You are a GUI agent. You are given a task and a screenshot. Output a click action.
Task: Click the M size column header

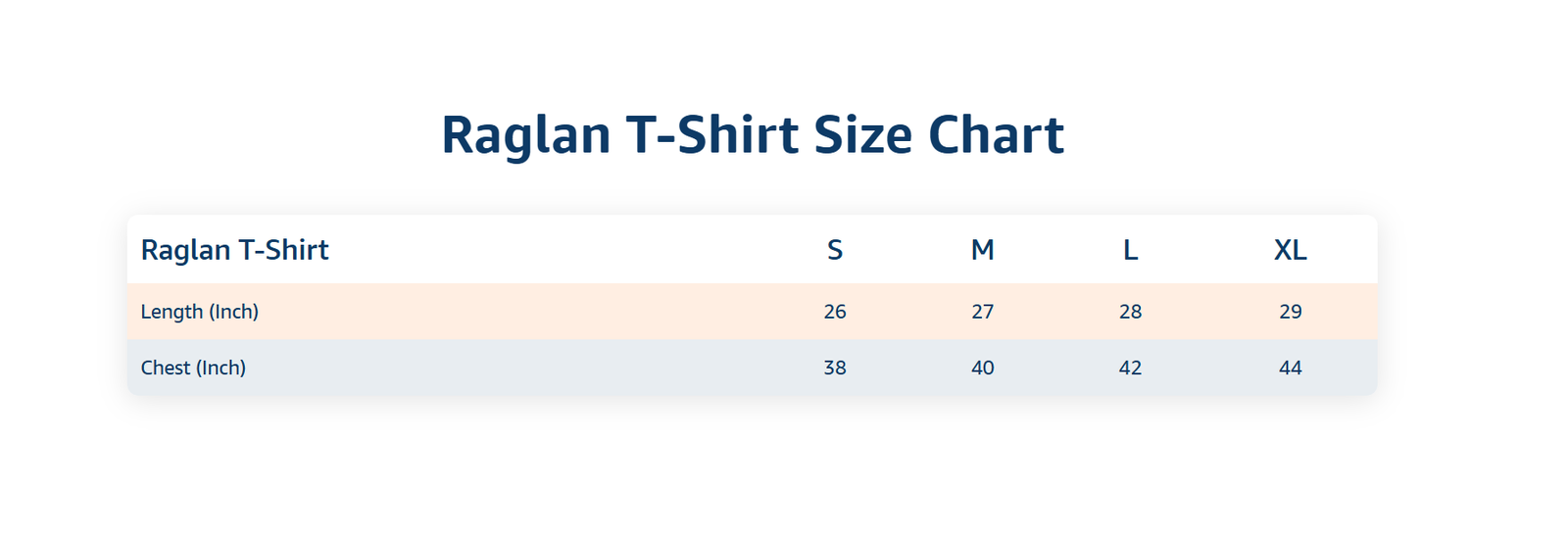983,250
